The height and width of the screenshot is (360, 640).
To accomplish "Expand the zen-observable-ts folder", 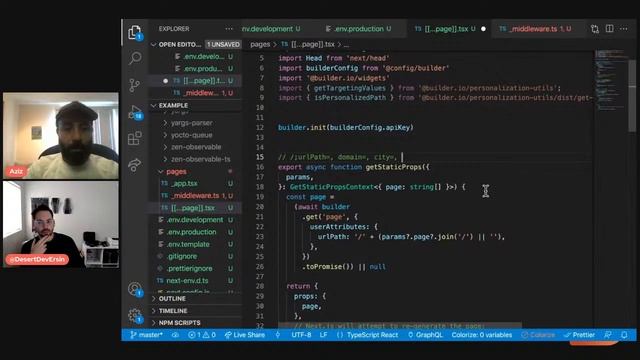I will click(x=200, y=159).
